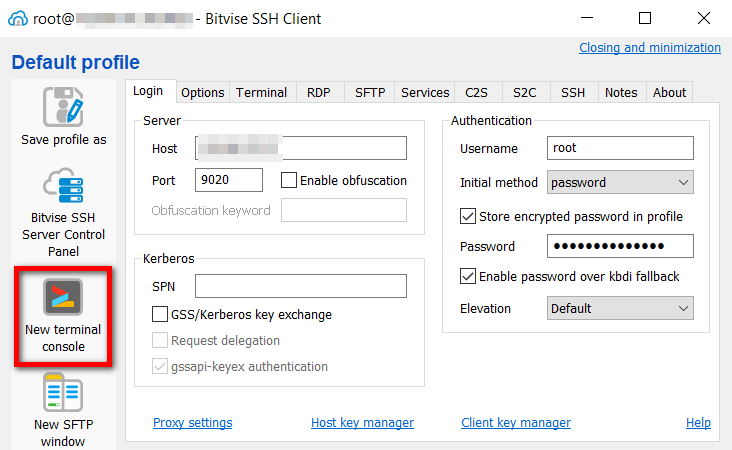The height and width of the screenshot is (450, 732).
Task: Switch to the RDP tab
Action: tap(319, 92)
